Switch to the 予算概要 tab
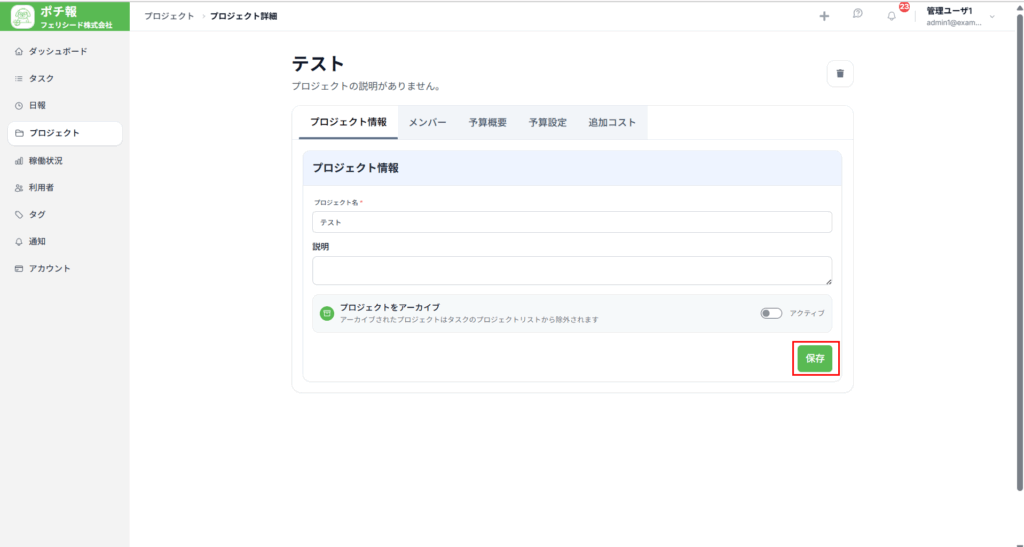The width and height of the screenshot is (1024, 547). tap(487, 122)
